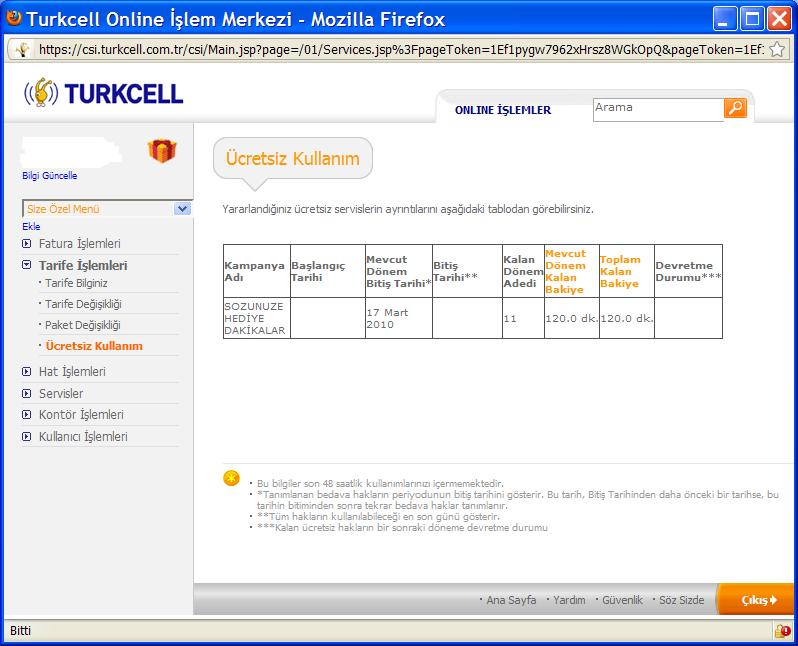Click SOZUNUZE HEDİYE DAKİKALAR cell
The height and width of the screenshot is (646, 798).
pos(256,318)
